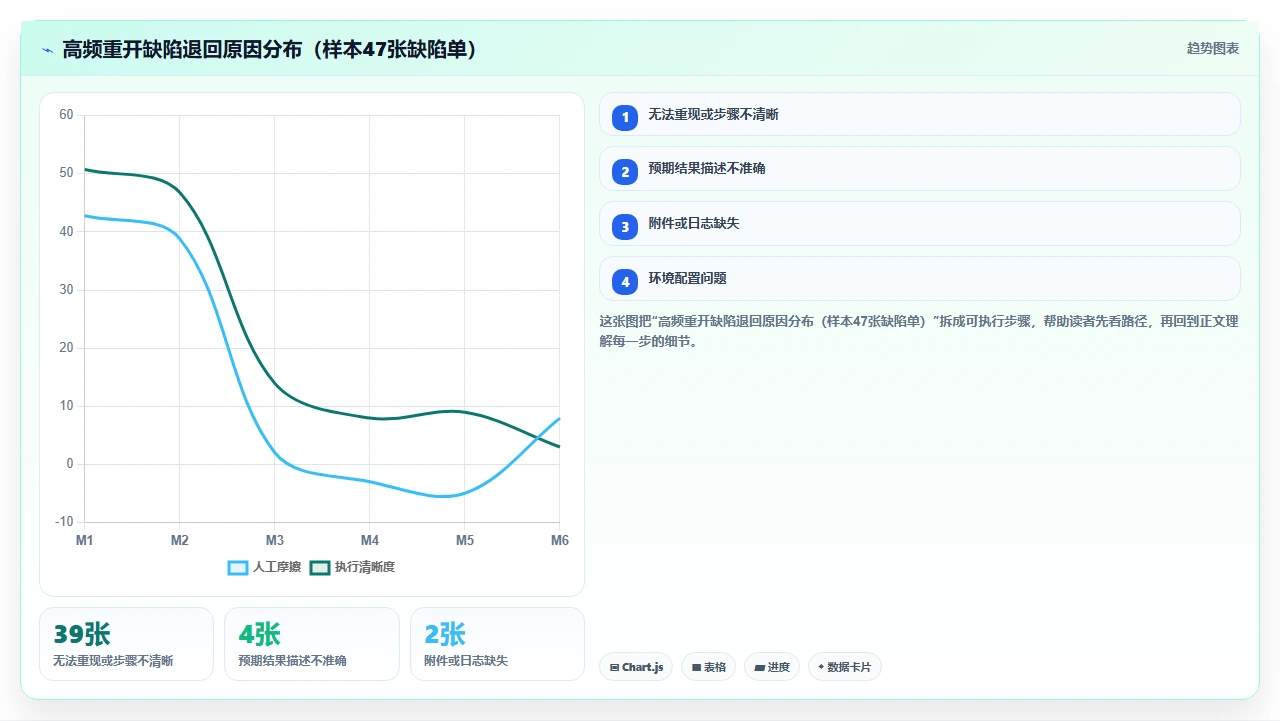This screenshot has width=1280, height=721.
Task: Click the 60 y-axis value
Action: tap(66, 115)
